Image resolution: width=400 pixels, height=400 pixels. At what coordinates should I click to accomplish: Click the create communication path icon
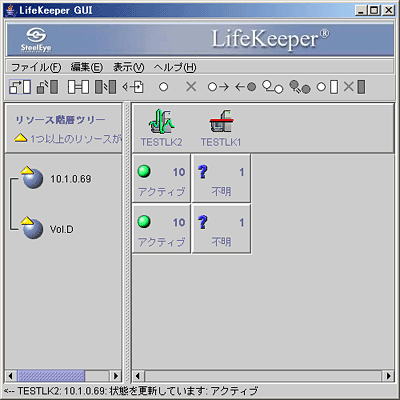[x=78, y=87]
